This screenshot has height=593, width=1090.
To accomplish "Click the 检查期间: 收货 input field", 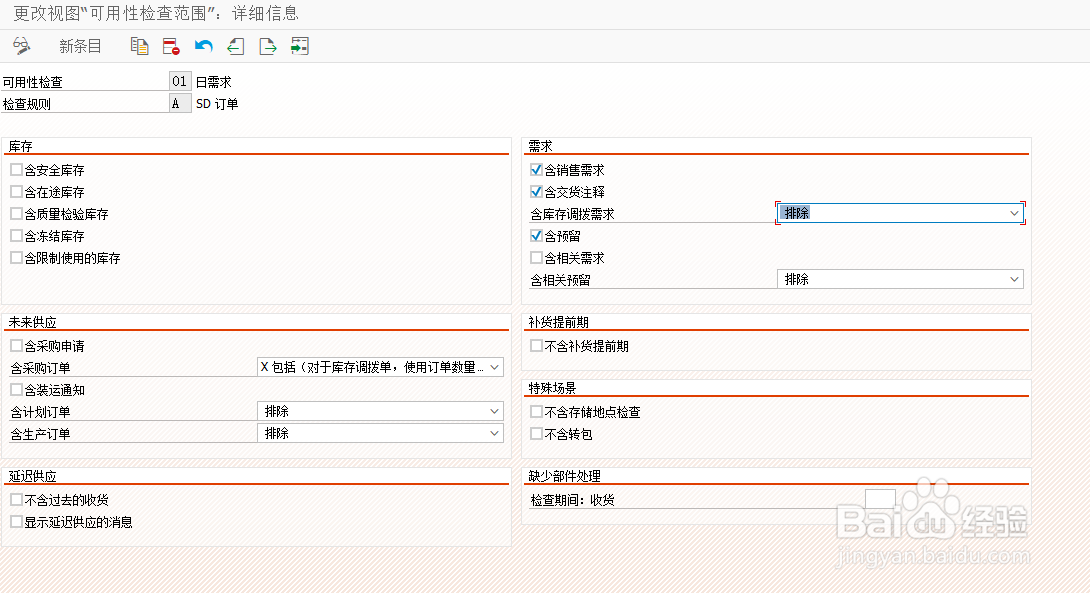I will (x=880, y=499).
